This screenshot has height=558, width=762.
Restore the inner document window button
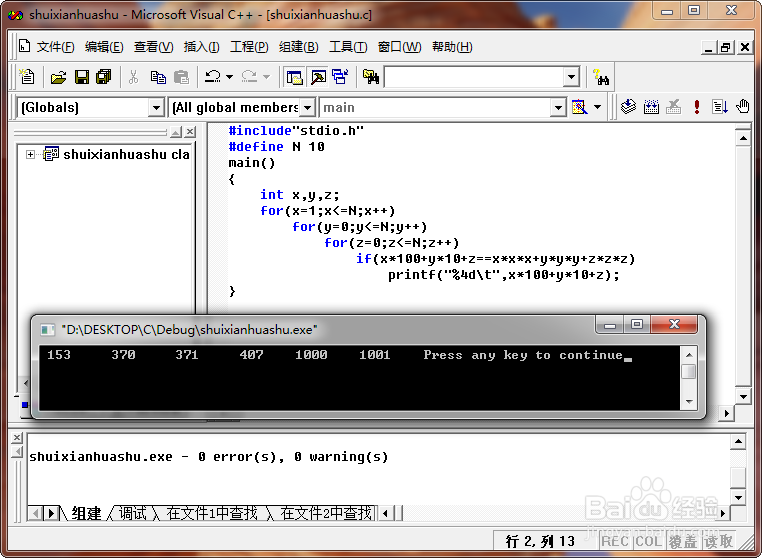[726, 47]
